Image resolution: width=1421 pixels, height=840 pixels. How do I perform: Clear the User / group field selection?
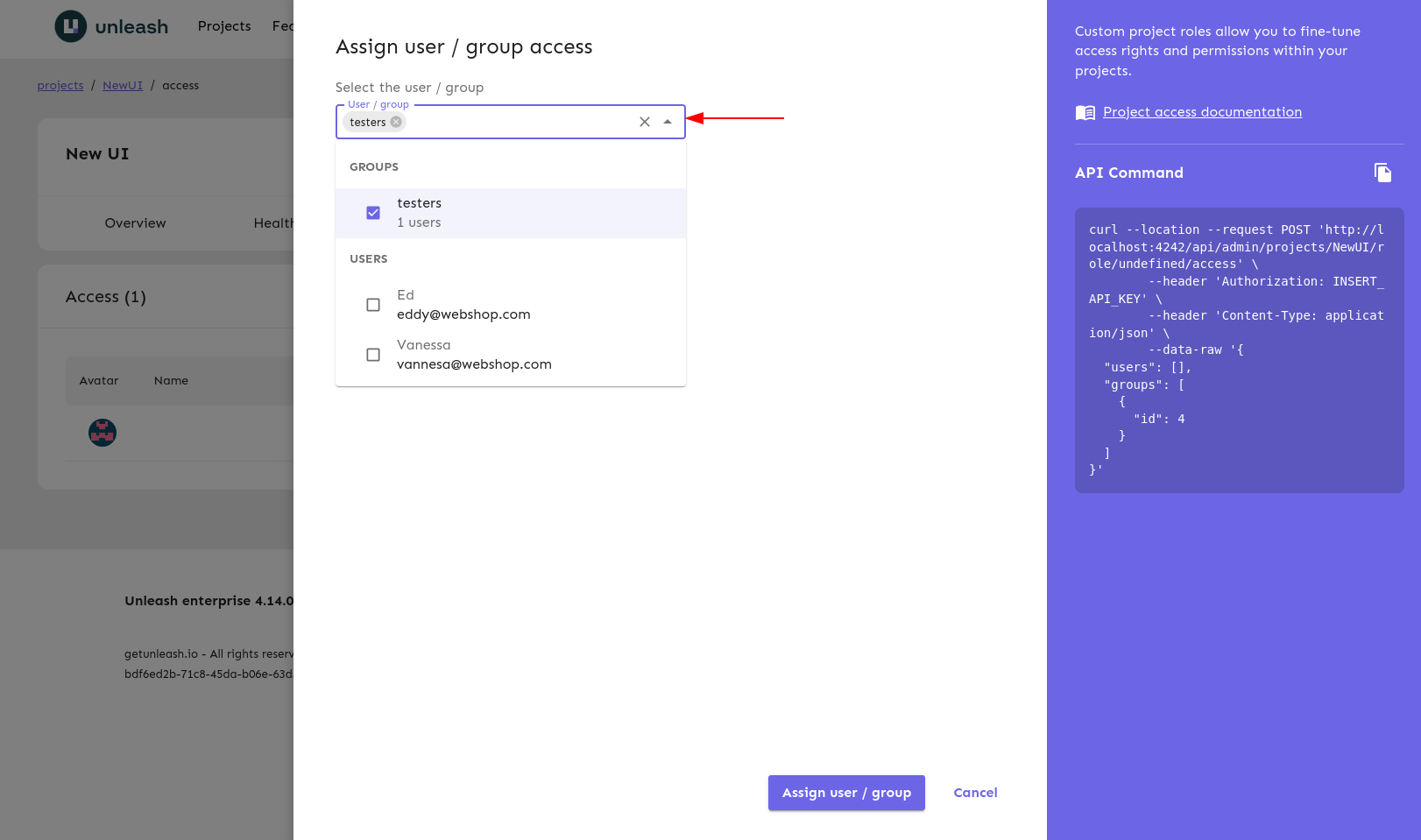tap(645, 123)
